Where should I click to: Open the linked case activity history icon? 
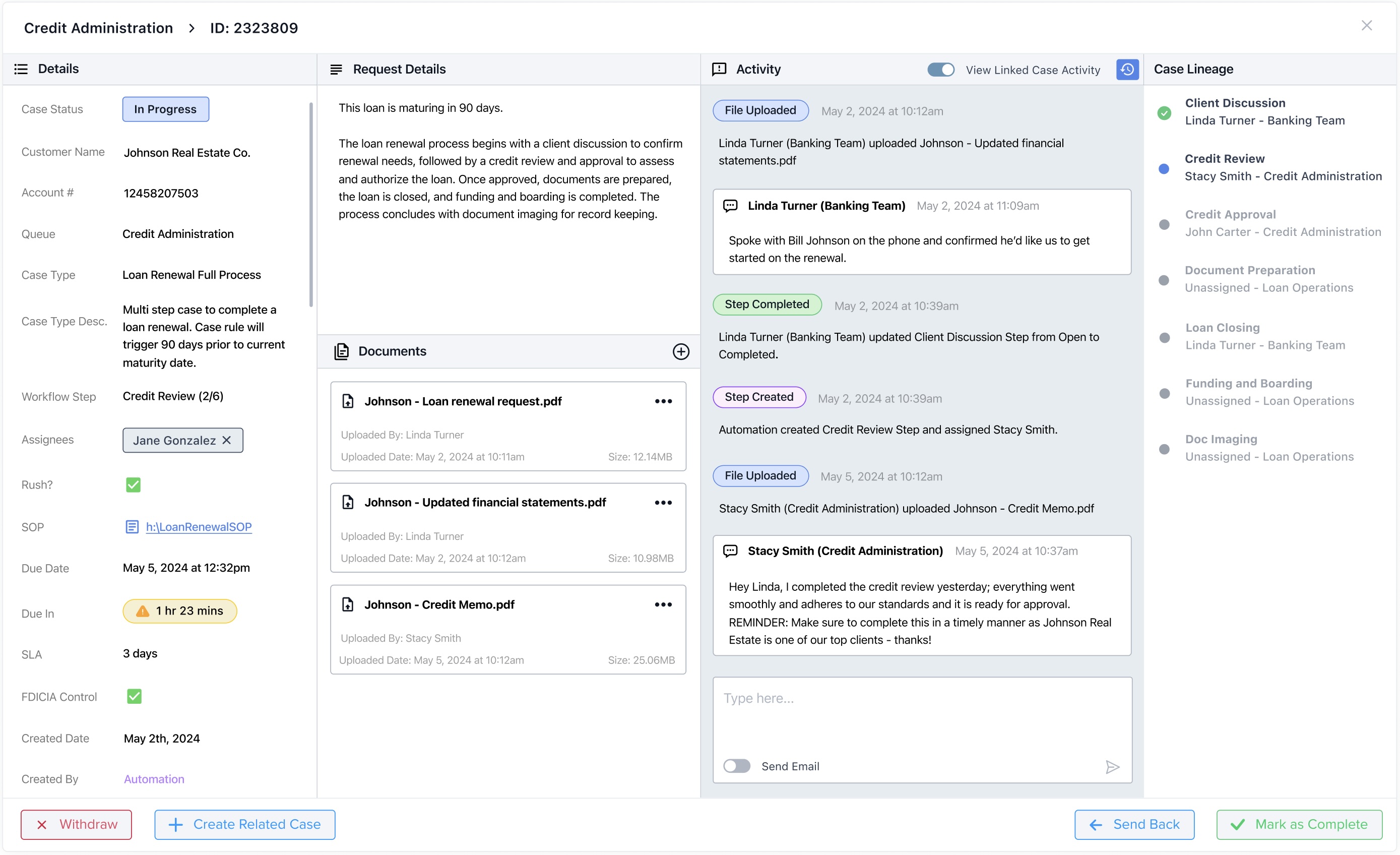(x=1127, y=70)
